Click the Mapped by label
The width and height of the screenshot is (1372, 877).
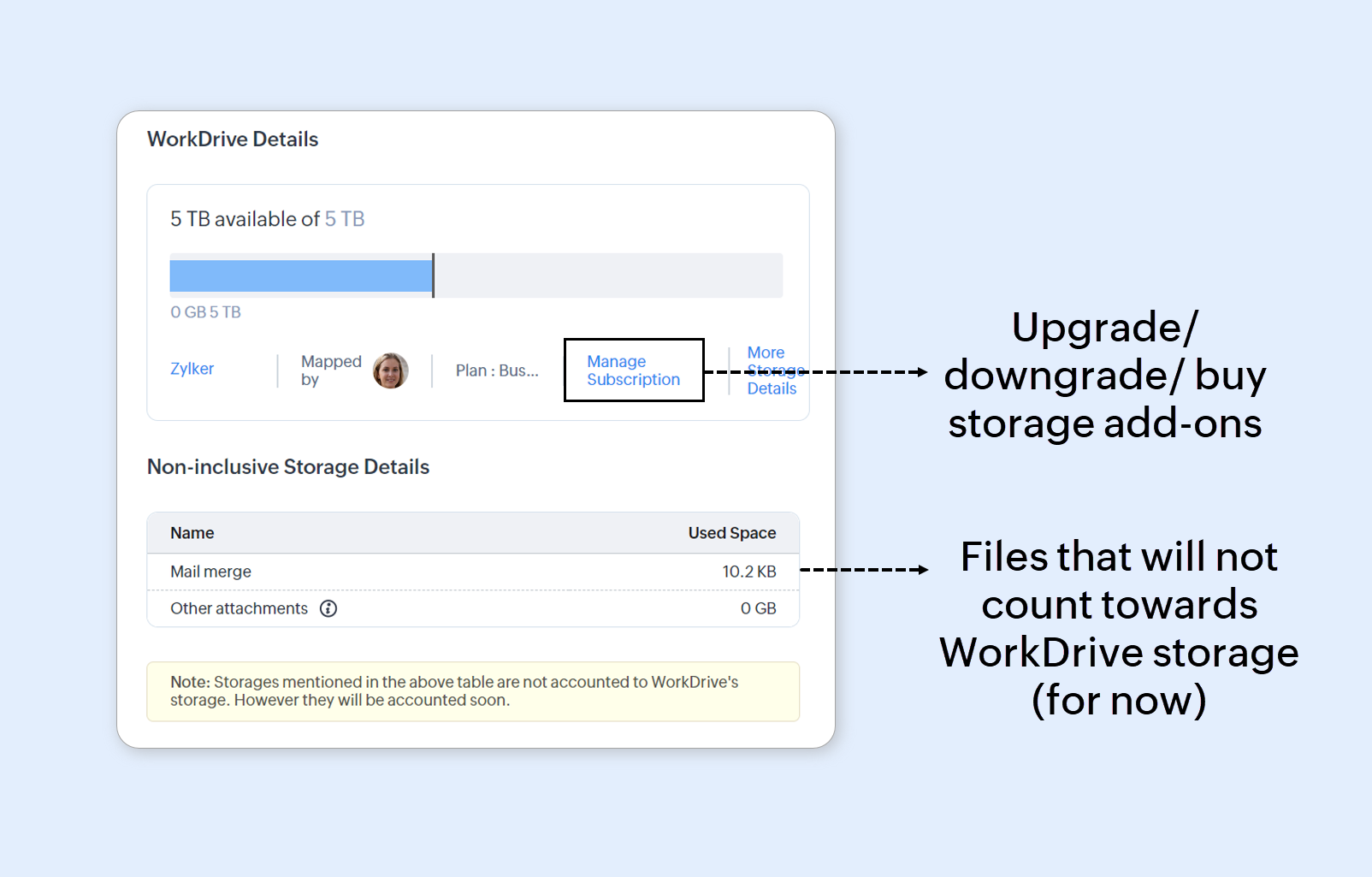point(330,370)
